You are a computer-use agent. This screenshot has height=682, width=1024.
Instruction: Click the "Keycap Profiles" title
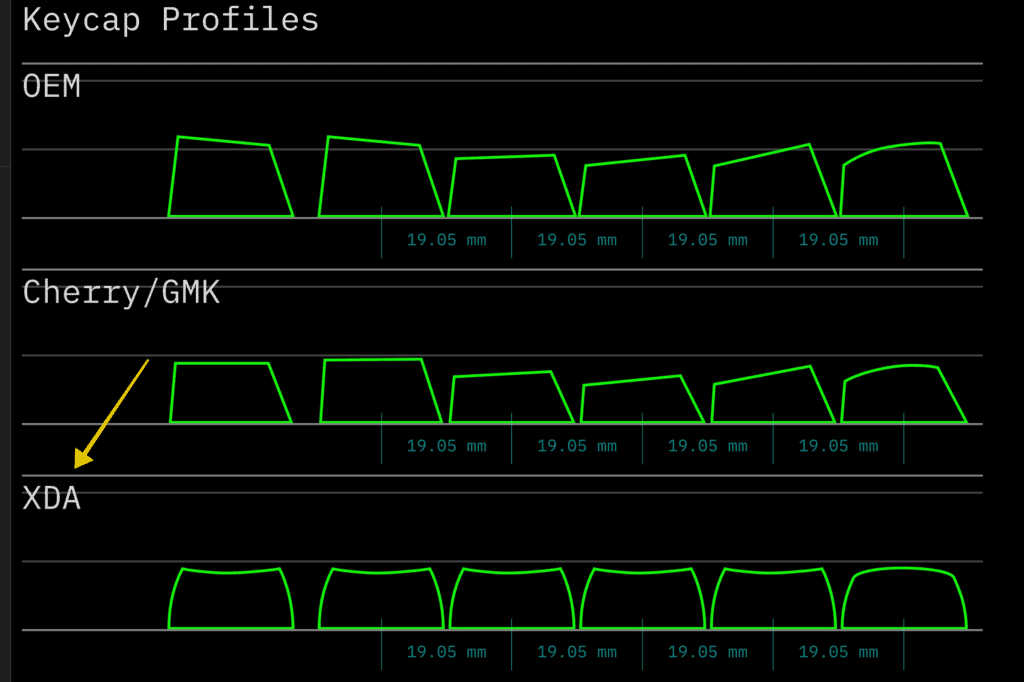(170, 20)
